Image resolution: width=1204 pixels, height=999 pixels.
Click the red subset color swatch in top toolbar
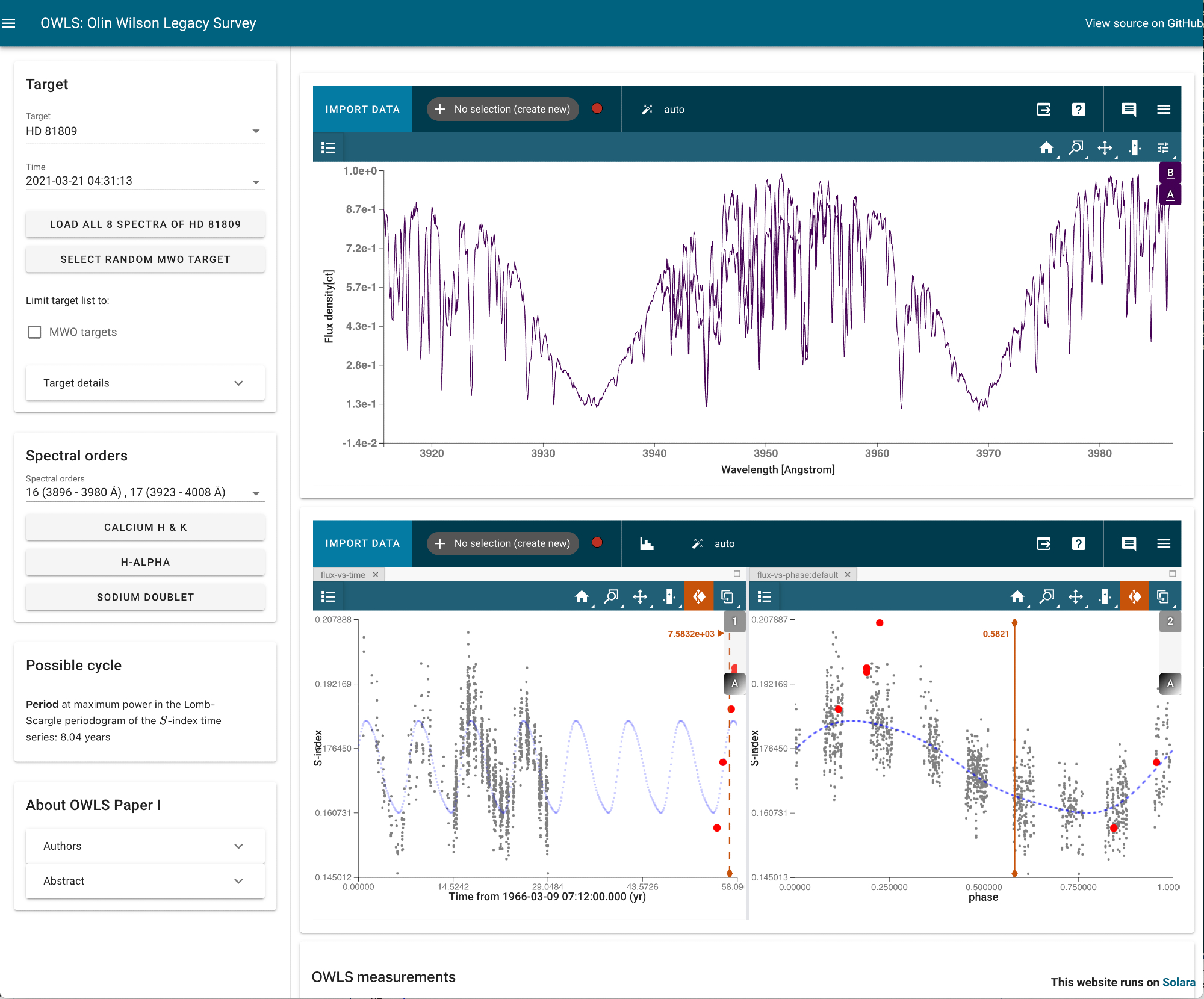click(597, 109)
